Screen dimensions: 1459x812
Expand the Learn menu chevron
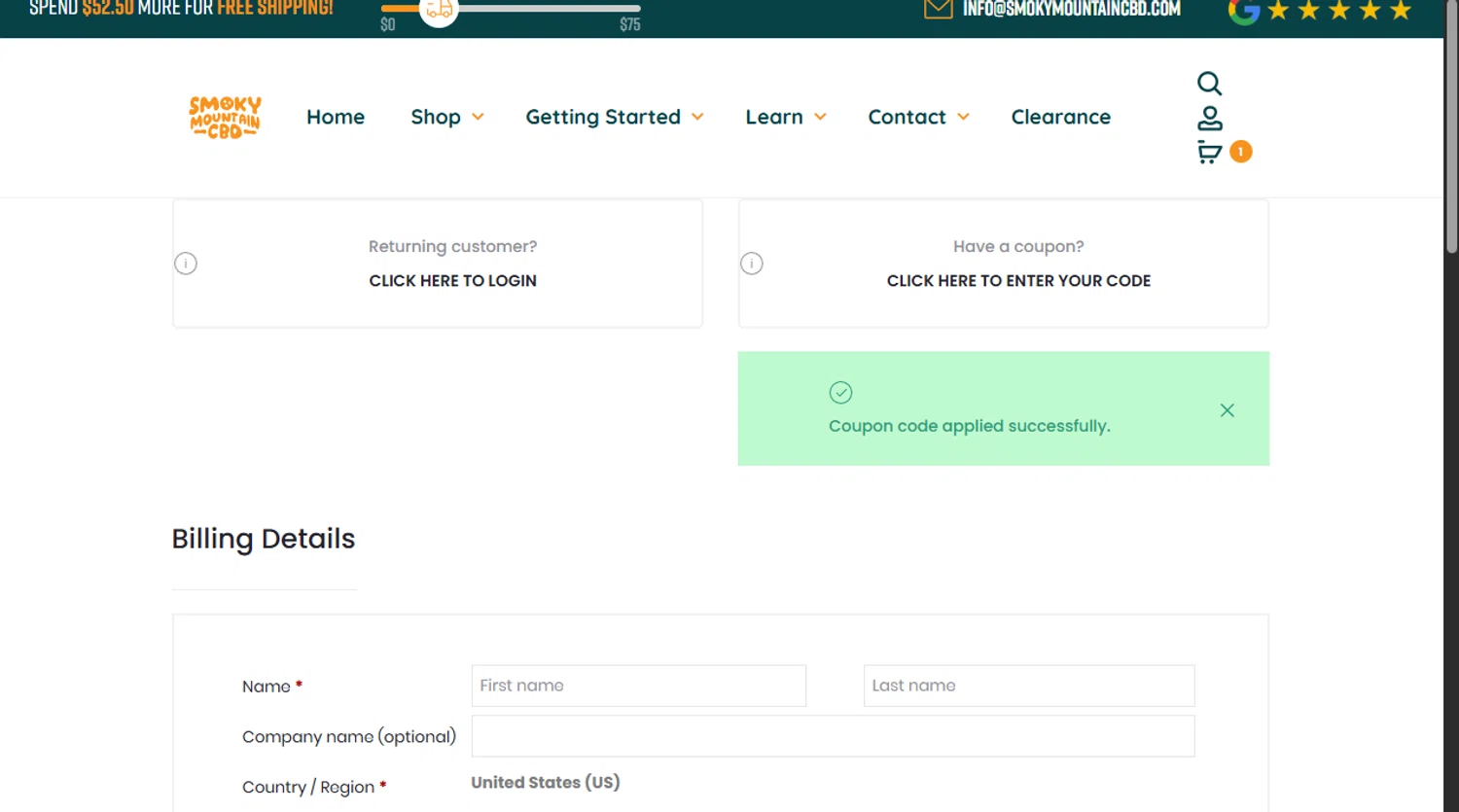(x=820, y=117)
